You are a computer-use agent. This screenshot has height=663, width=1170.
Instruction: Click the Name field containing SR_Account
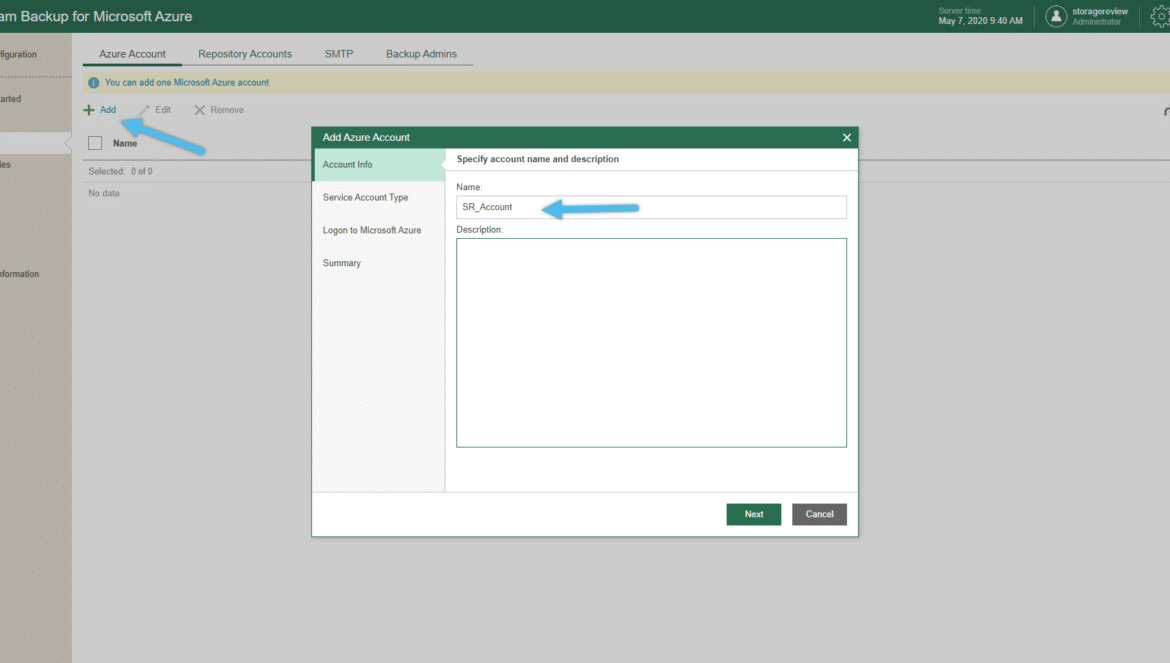pyautogui.click(x=651, y=207)
